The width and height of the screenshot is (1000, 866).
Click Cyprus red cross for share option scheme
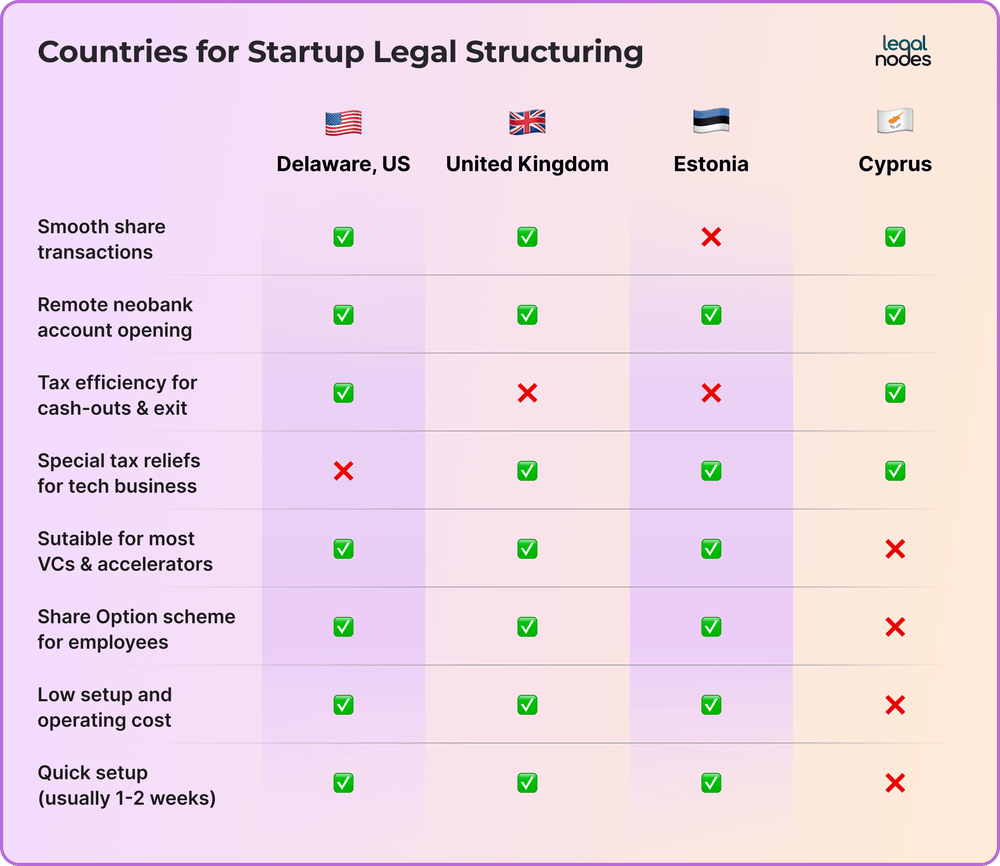(x=895, y=627)
